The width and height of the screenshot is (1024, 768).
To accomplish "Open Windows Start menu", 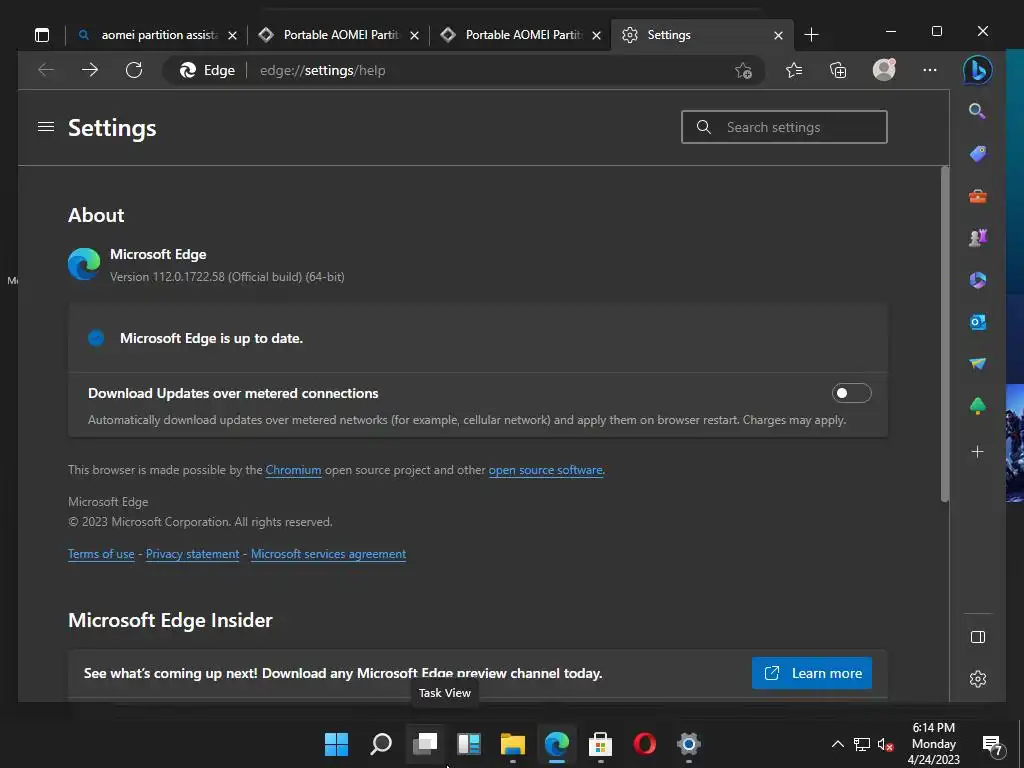I will 336,743.
